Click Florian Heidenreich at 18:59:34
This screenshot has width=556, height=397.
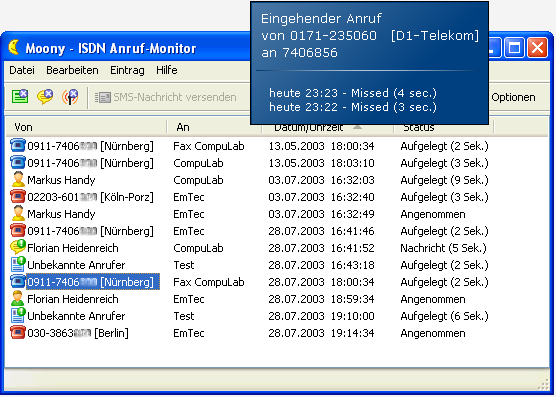pos(73,299)
